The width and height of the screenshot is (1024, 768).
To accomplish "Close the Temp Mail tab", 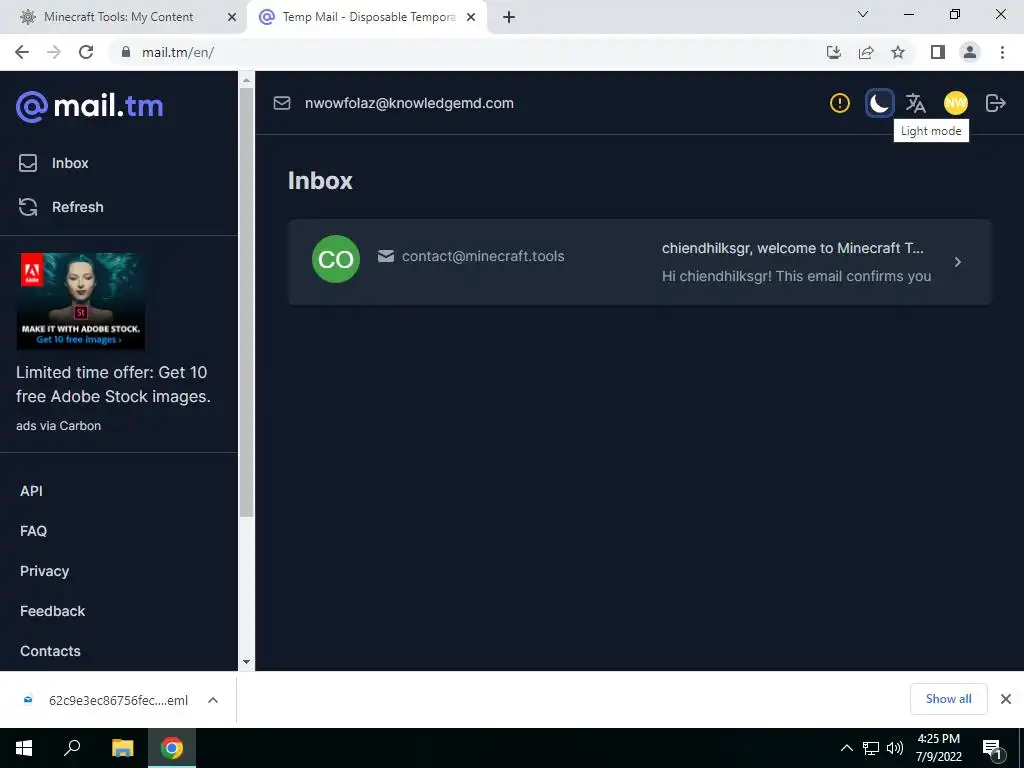I will [471, 18].
